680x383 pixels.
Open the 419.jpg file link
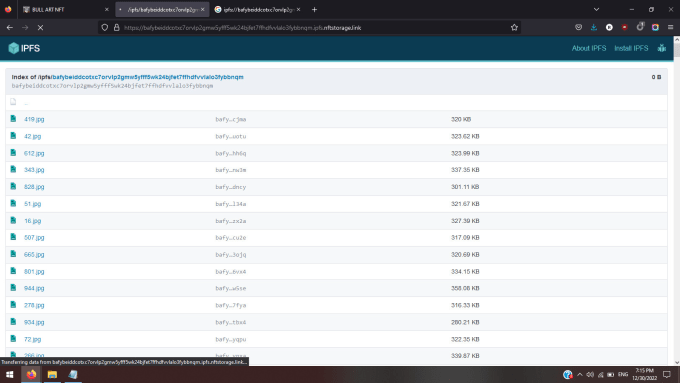click(x=34, y=119)
